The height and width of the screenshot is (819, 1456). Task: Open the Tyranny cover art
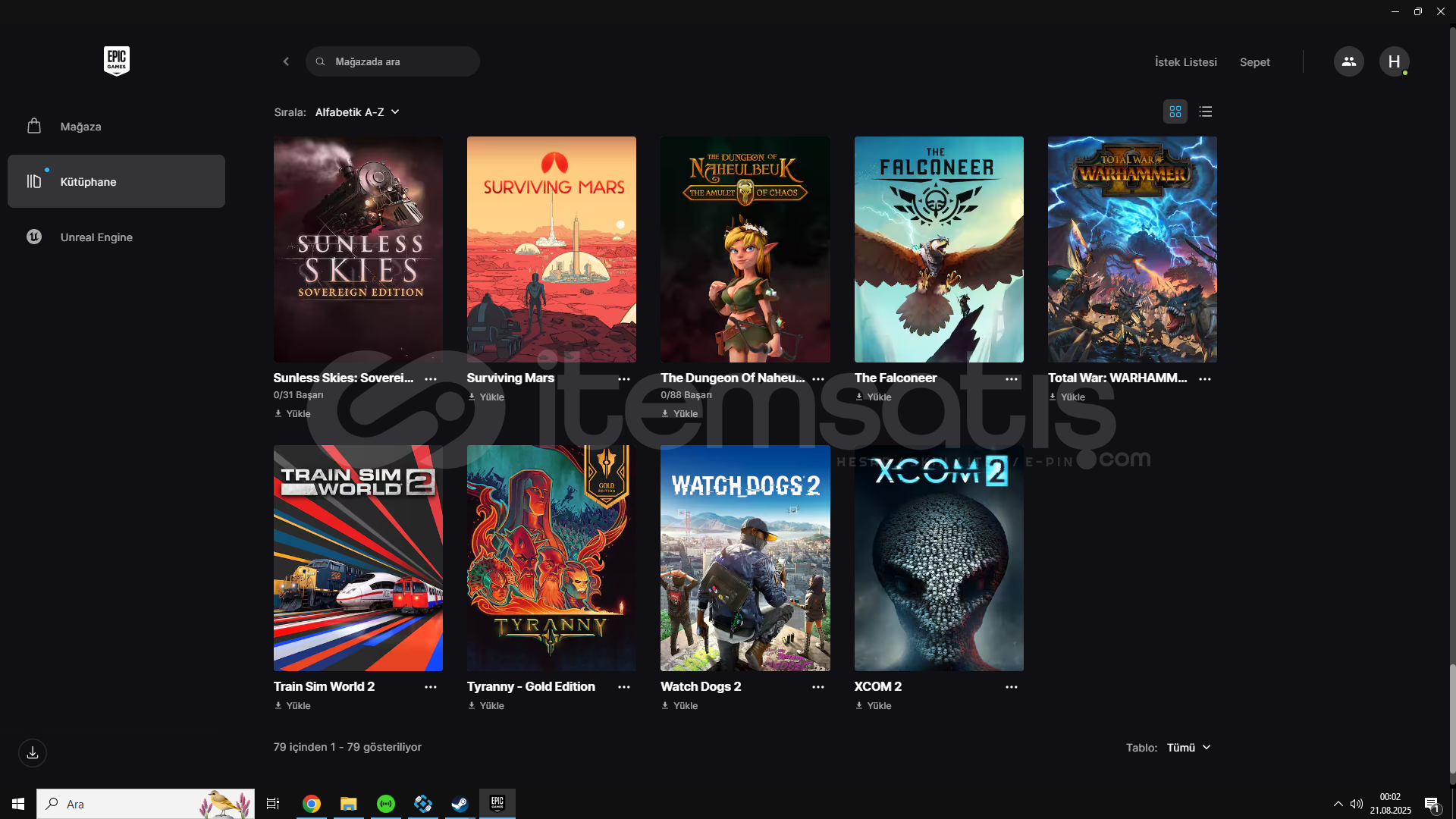tap(551, 558)
